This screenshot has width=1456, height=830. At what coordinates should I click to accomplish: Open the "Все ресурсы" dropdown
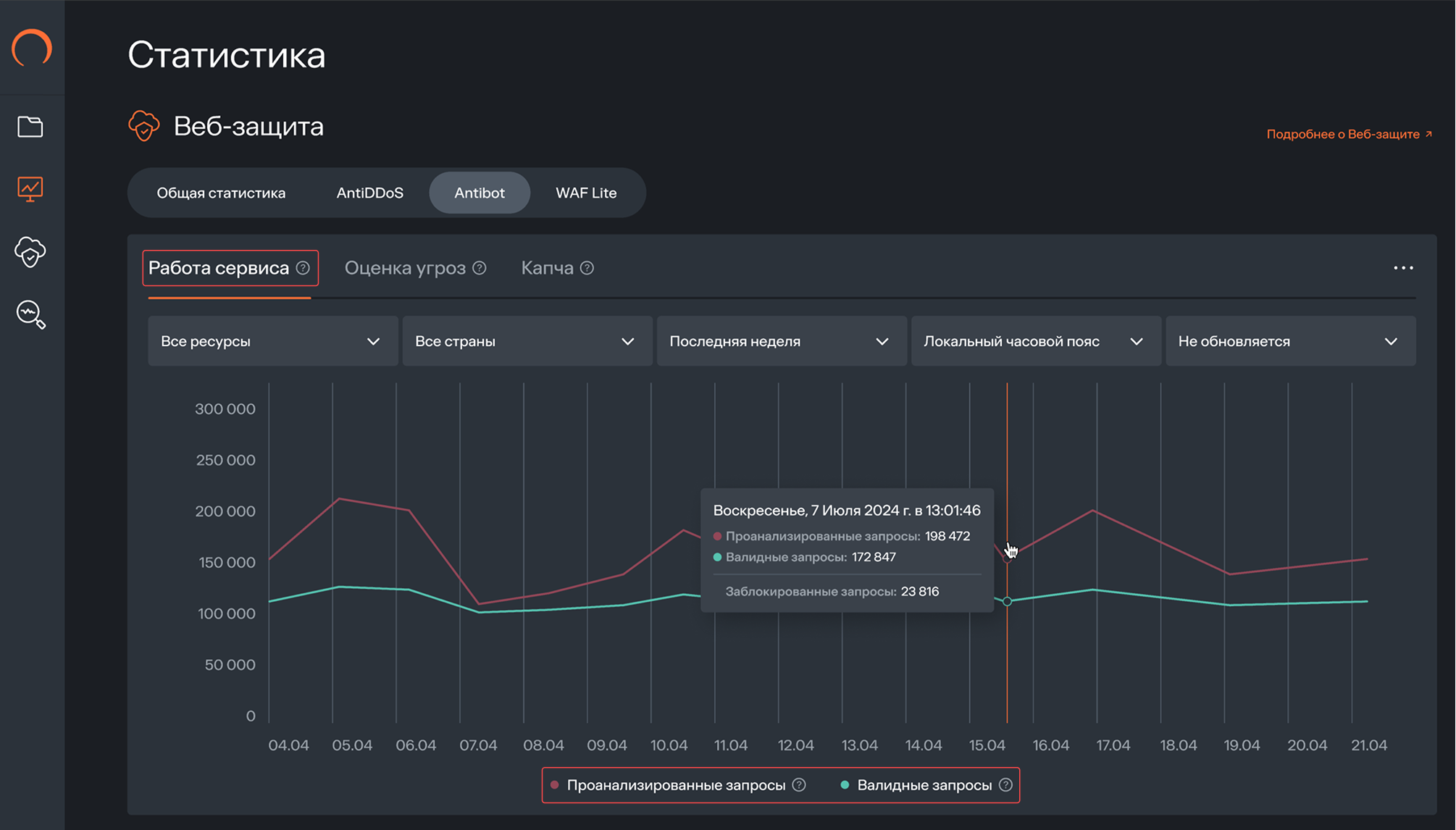coord(272,340)
